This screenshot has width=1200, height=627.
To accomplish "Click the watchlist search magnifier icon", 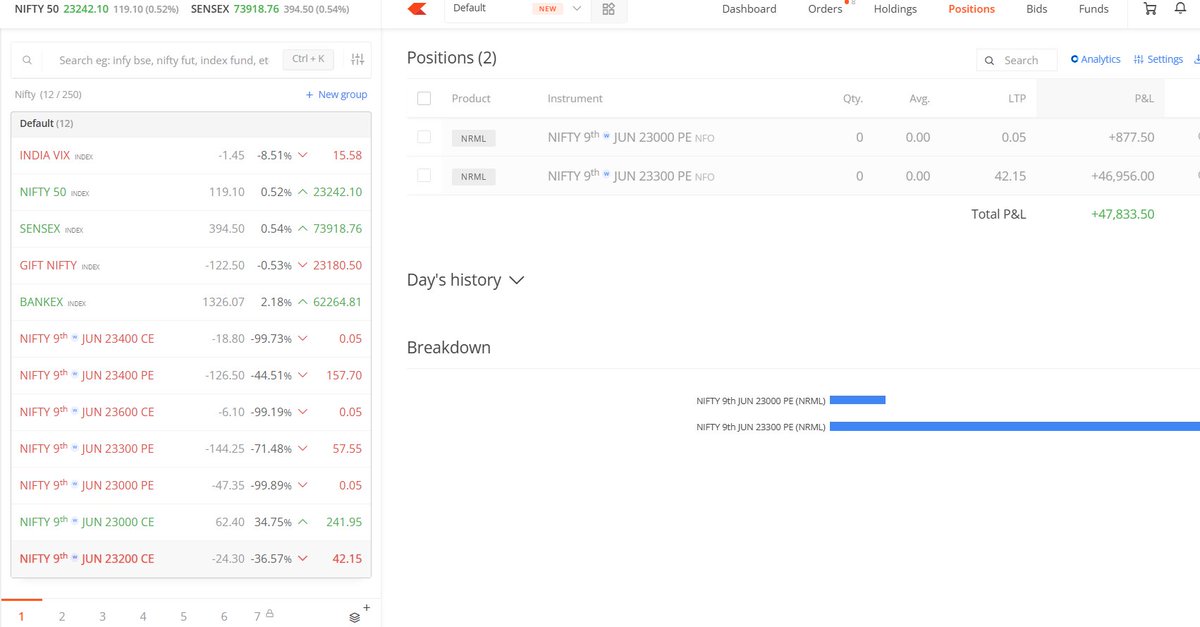I will [27, 60].
